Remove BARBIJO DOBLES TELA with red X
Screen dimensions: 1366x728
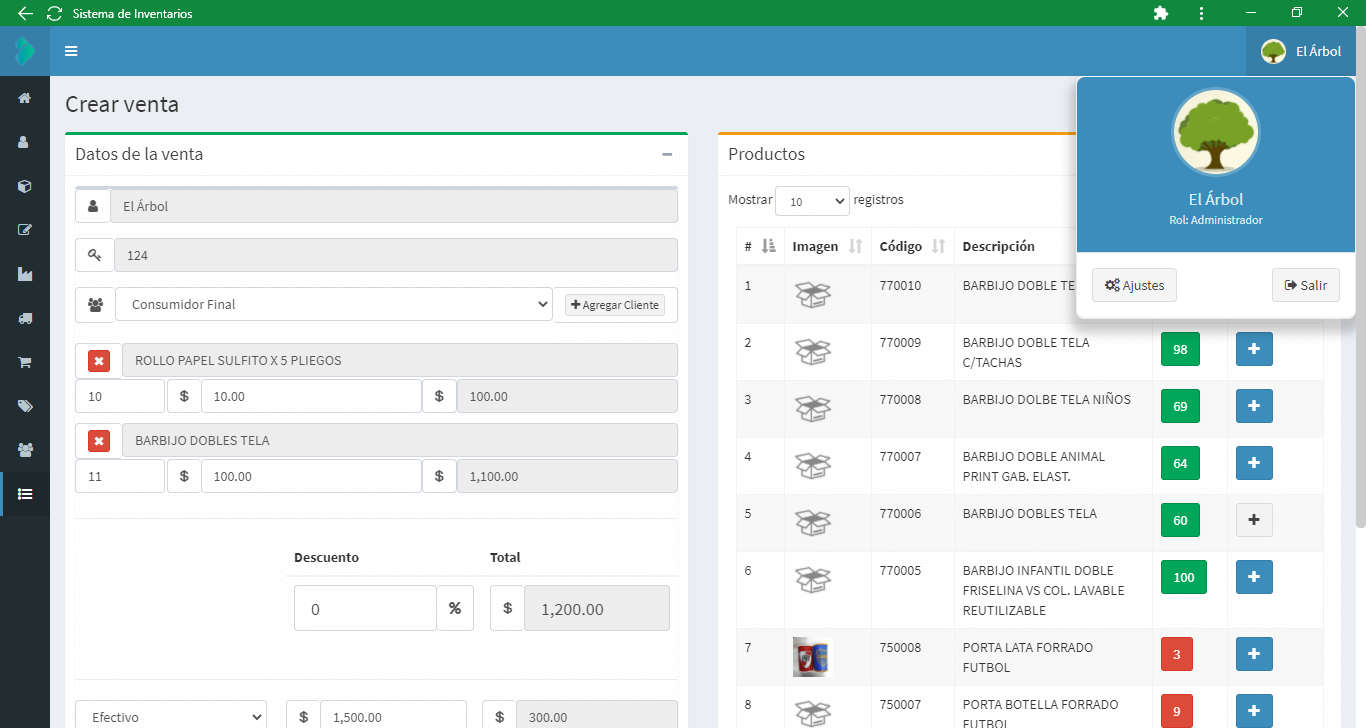[99, 441]
